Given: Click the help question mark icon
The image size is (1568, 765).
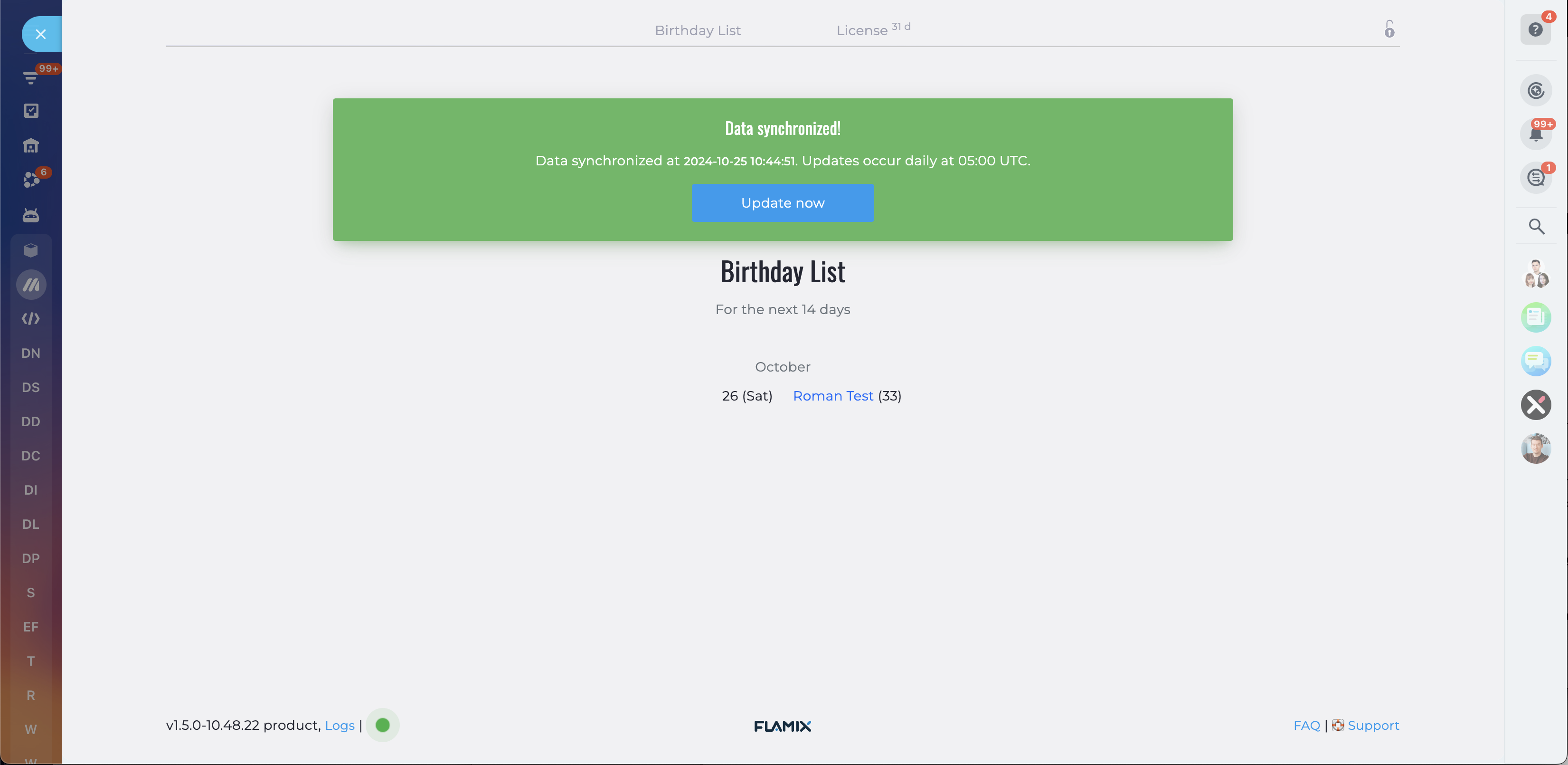Looking at the screenshot, I should coord(1535,30).
